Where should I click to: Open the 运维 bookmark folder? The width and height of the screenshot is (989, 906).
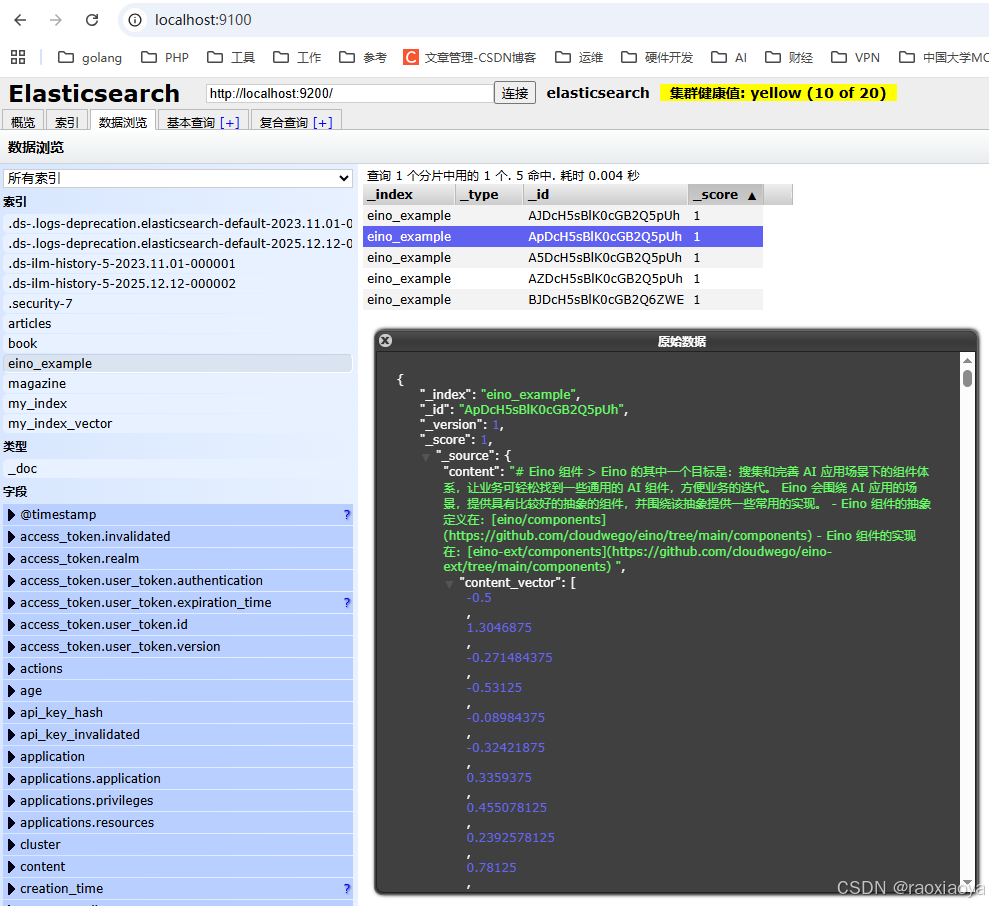579,57
